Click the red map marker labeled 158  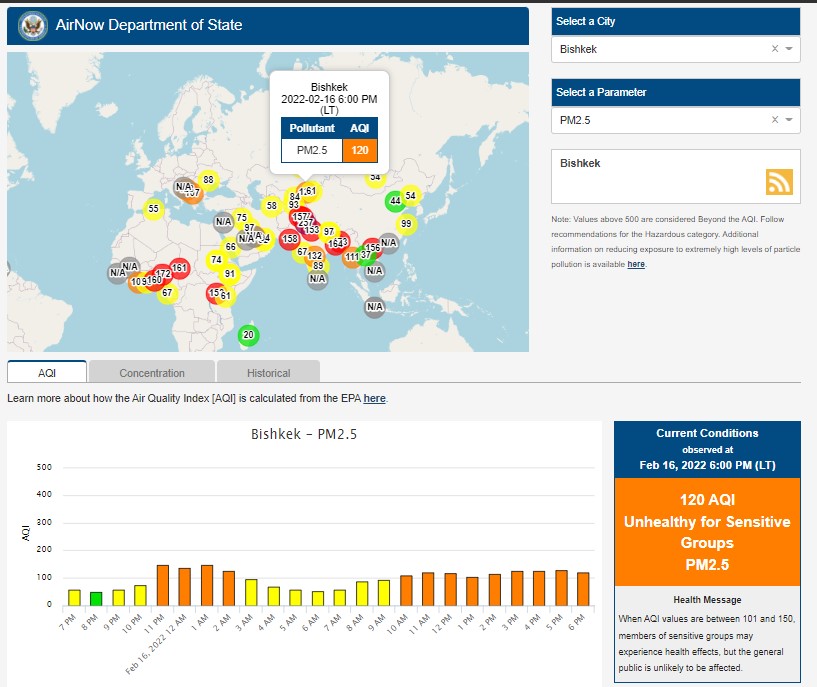pos(290,238)
